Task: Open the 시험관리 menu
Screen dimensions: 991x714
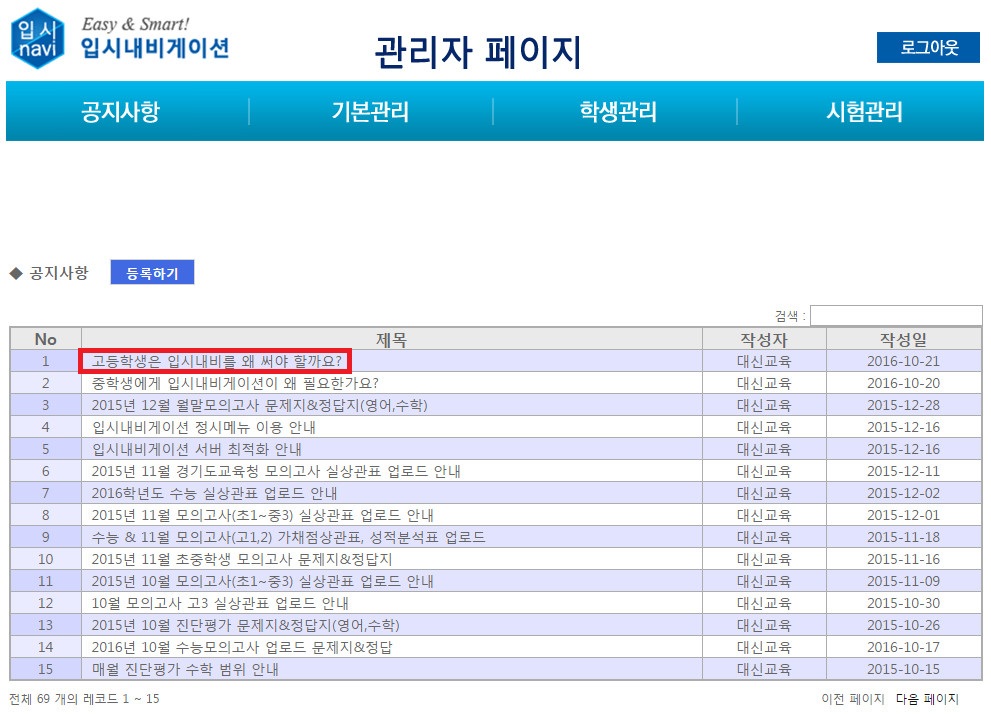Action: click(x=865, y=111)
